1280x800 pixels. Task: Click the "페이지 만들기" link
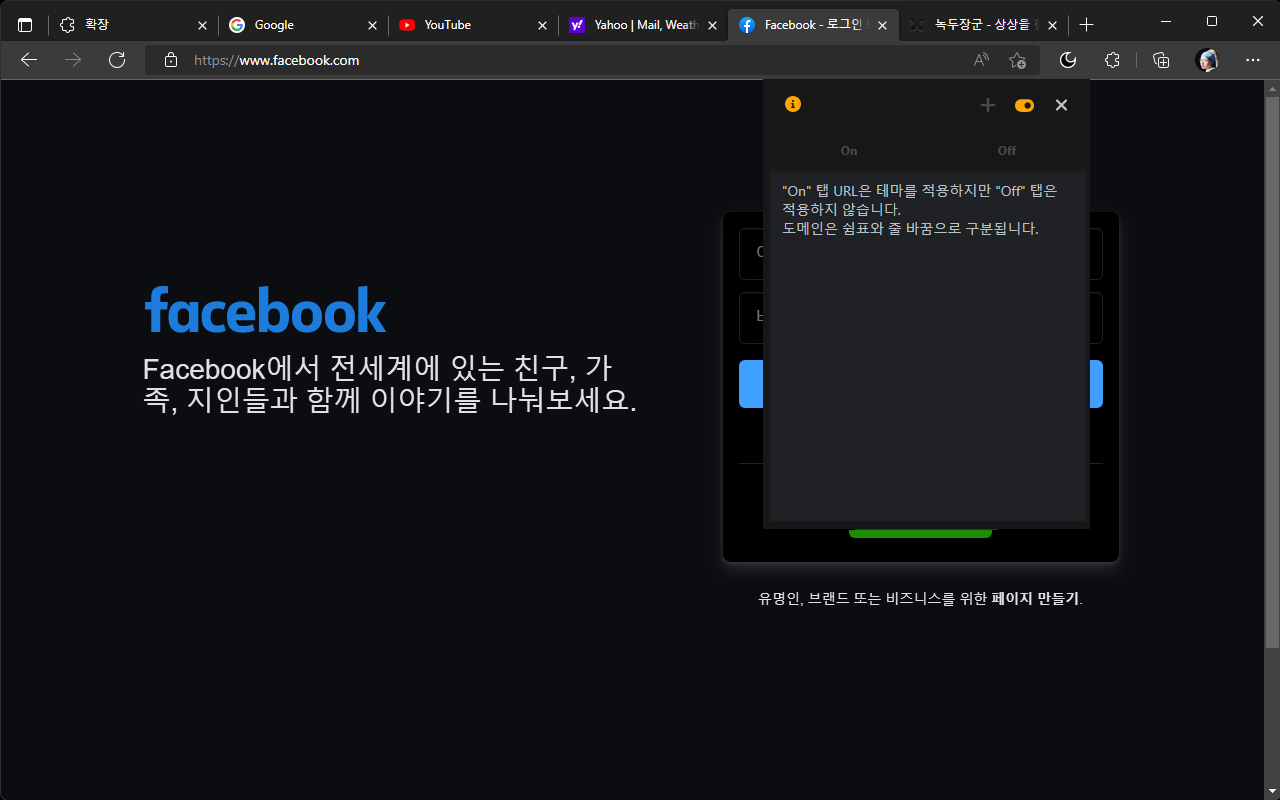(1035, 599)
